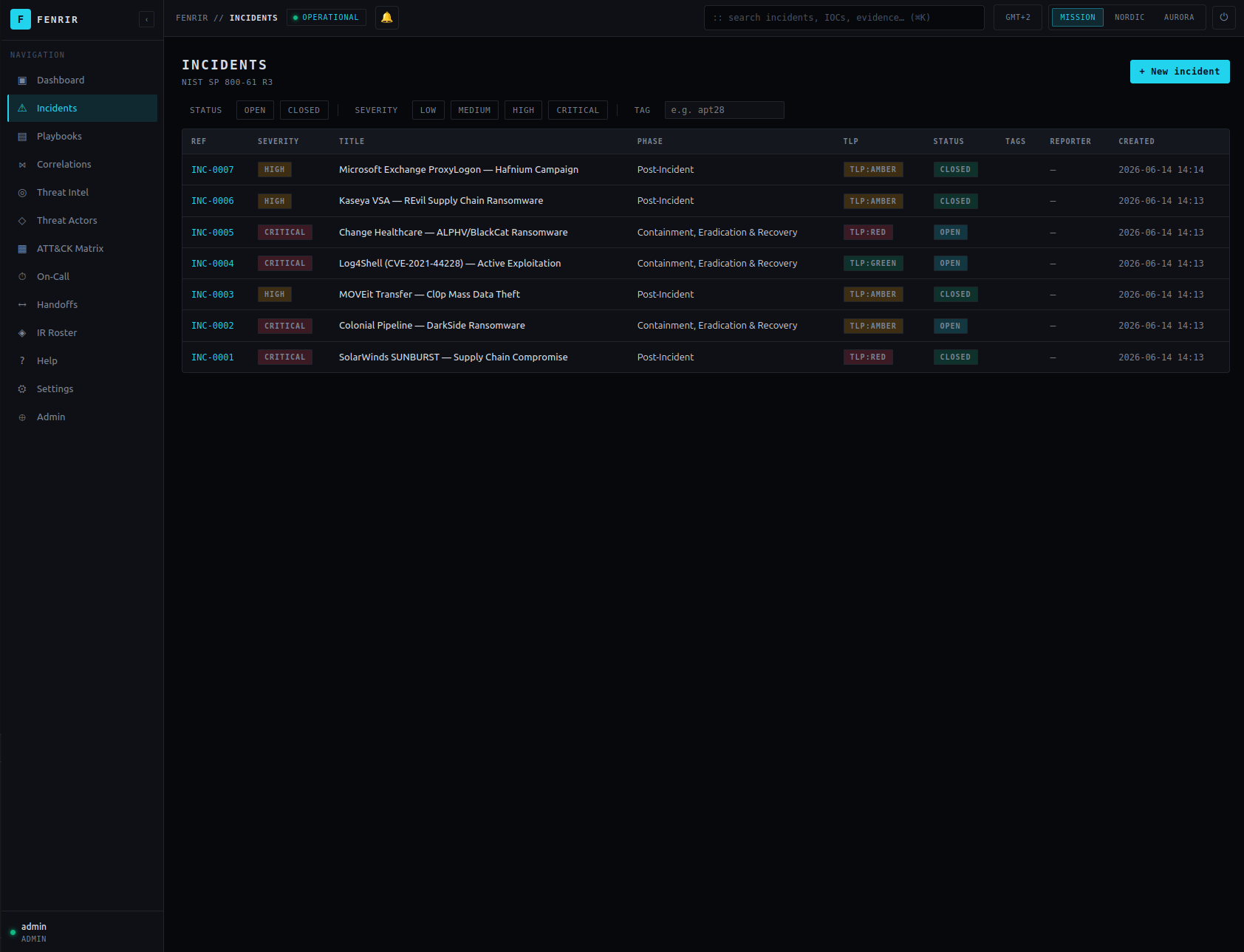
Task: Toggle the HIGH severity filter
Action: [523, 110]
